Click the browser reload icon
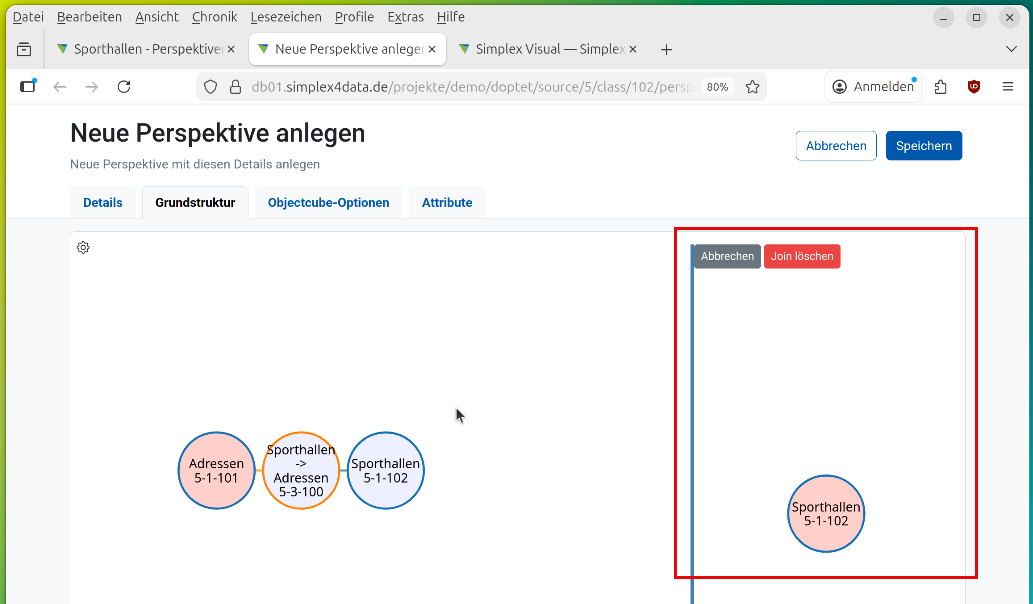Screen dimensions: 1033x604 [x=124, y=87]
